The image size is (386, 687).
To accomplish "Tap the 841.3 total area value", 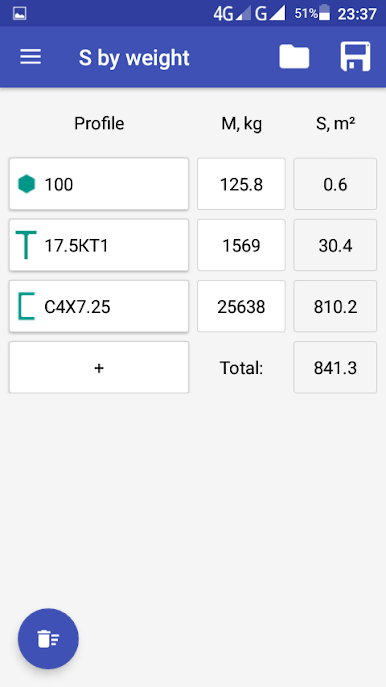I will [x=335, y=368].
